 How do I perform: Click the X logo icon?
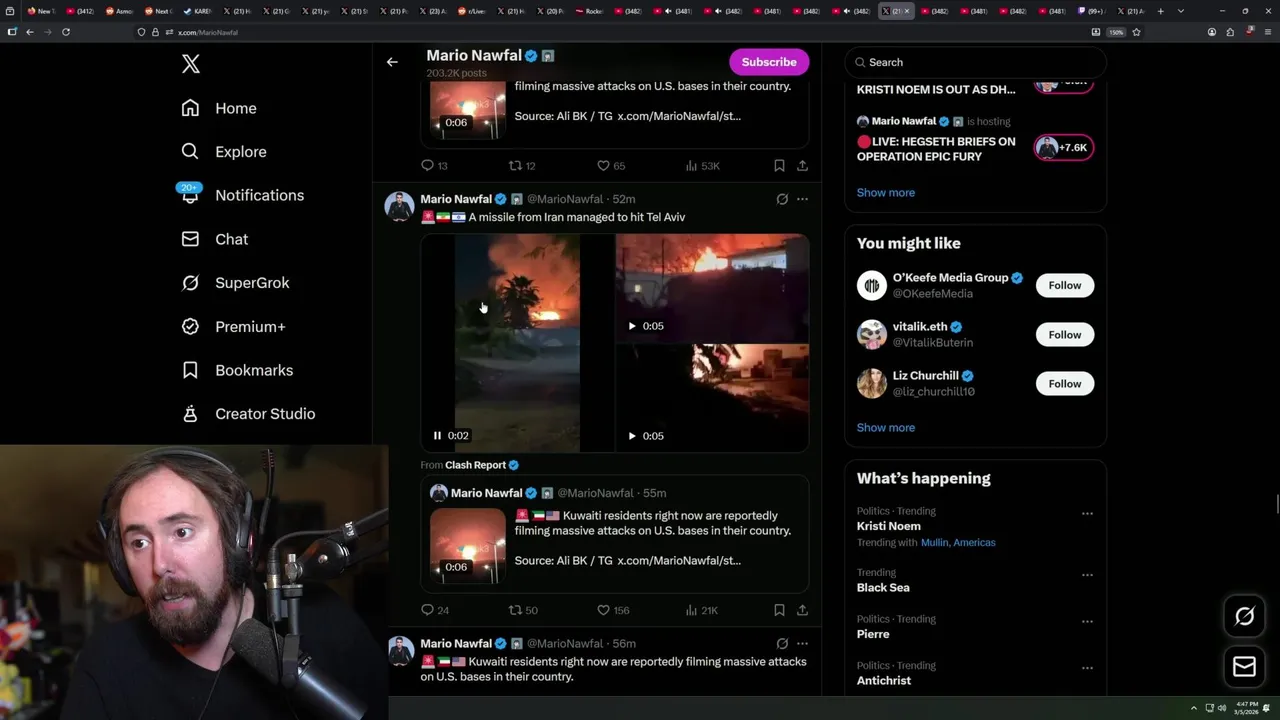tap(191, 65)
